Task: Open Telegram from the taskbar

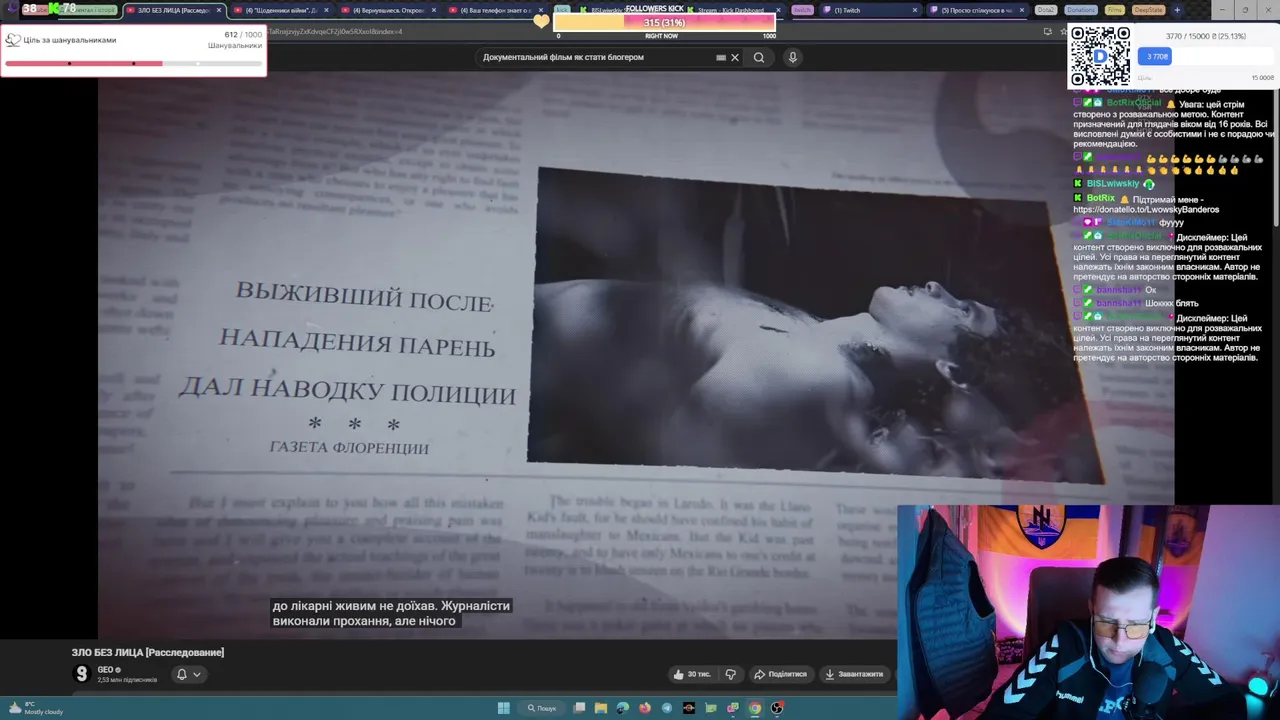Action: (667, 708)
